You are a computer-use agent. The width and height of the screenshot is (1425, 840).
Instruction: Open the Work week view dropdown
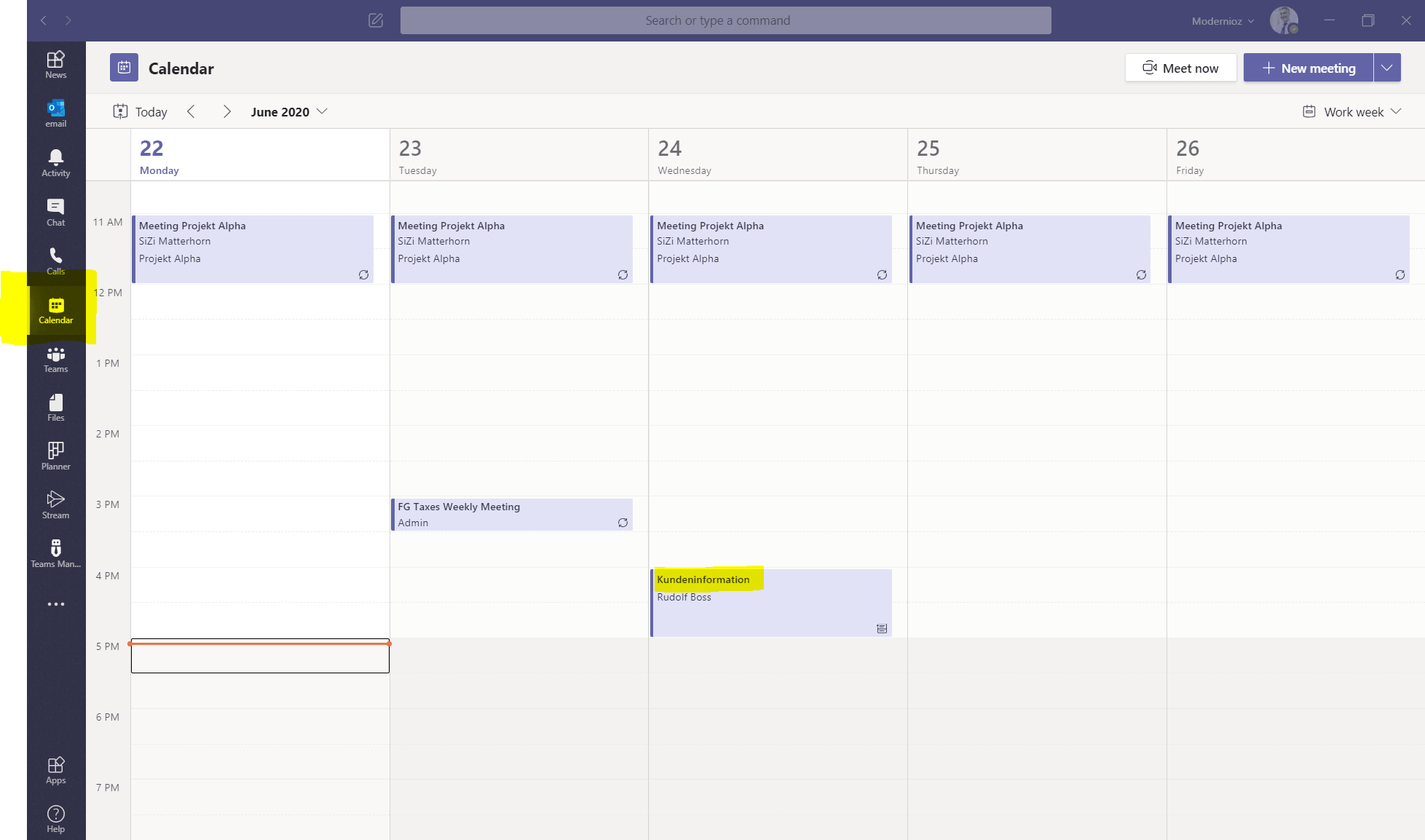tap(1351, 111)
